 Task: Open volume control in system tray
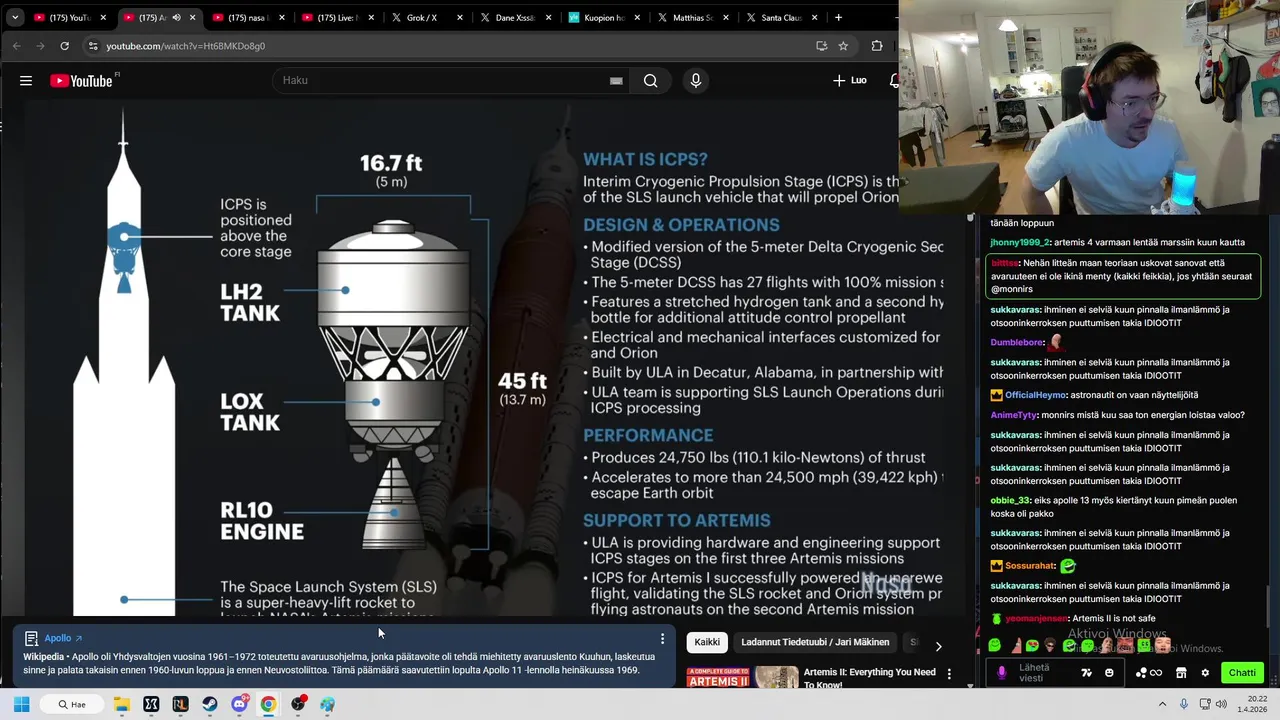click(x=1222, y=704)
